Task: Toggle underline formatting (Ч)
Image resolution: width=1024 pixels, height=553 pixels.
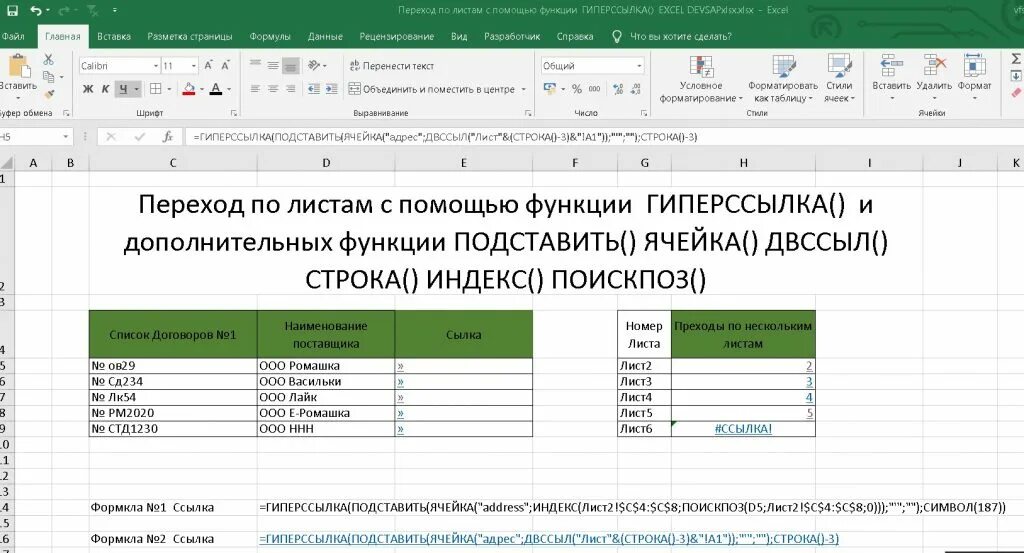Action: click(123, 89)
